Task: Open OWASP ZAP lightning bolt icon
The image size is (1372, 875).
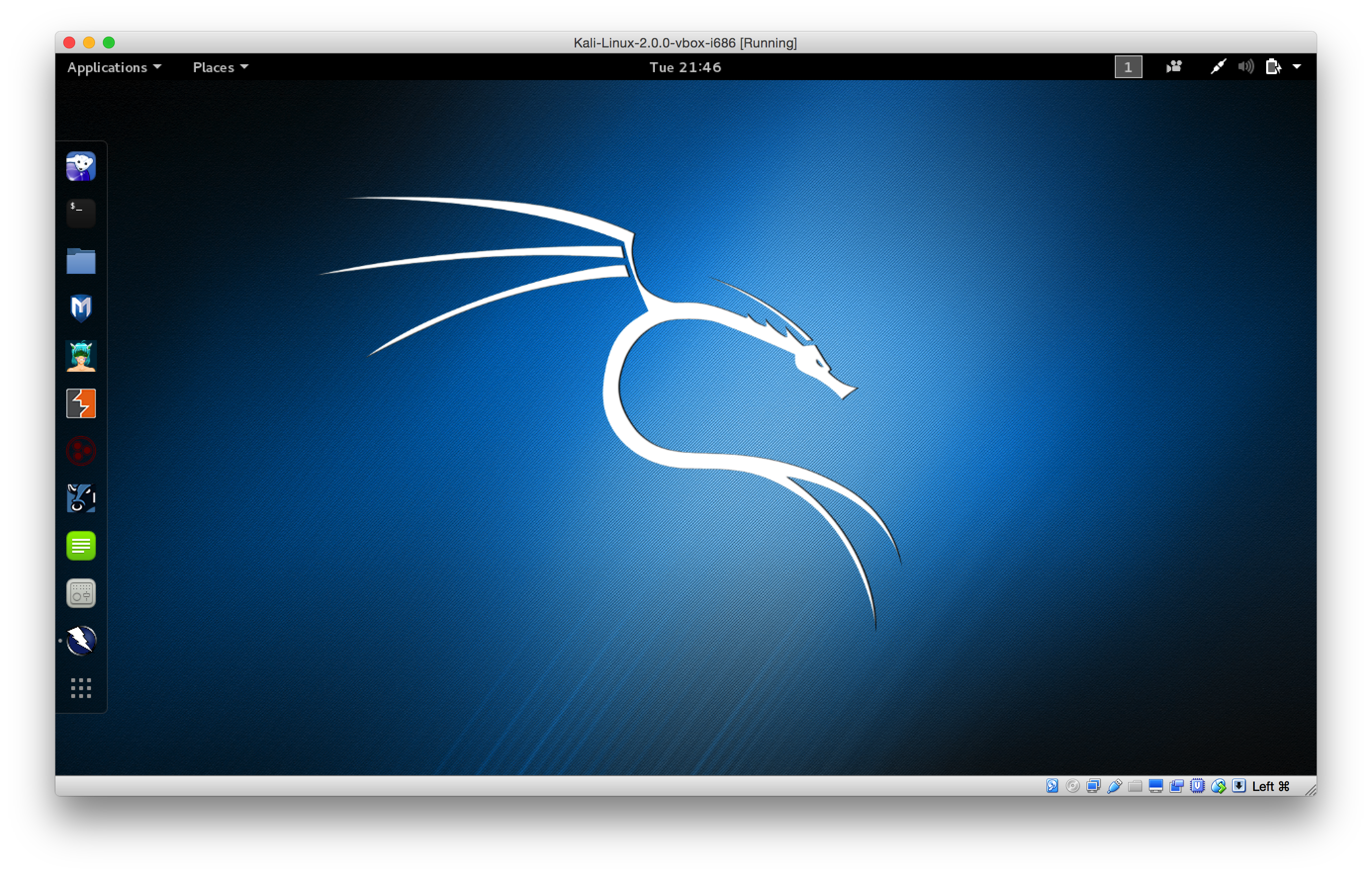Action: tap(81, 641)
